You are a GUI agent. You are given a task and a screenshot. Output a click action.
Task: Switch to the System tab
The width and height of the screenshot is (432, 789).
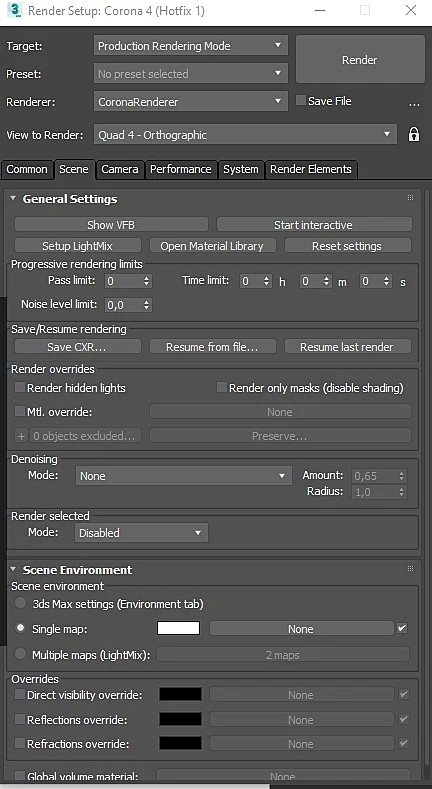point(241,170)
